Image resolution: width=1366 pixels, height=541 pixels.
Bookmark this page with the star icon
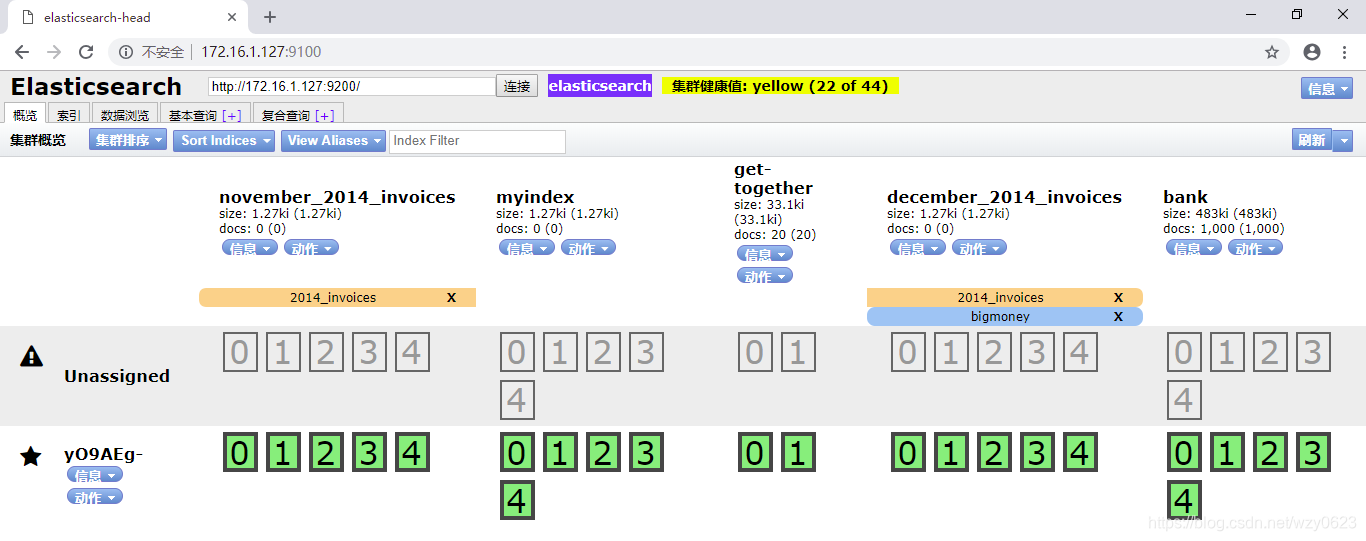(1272, 52)
